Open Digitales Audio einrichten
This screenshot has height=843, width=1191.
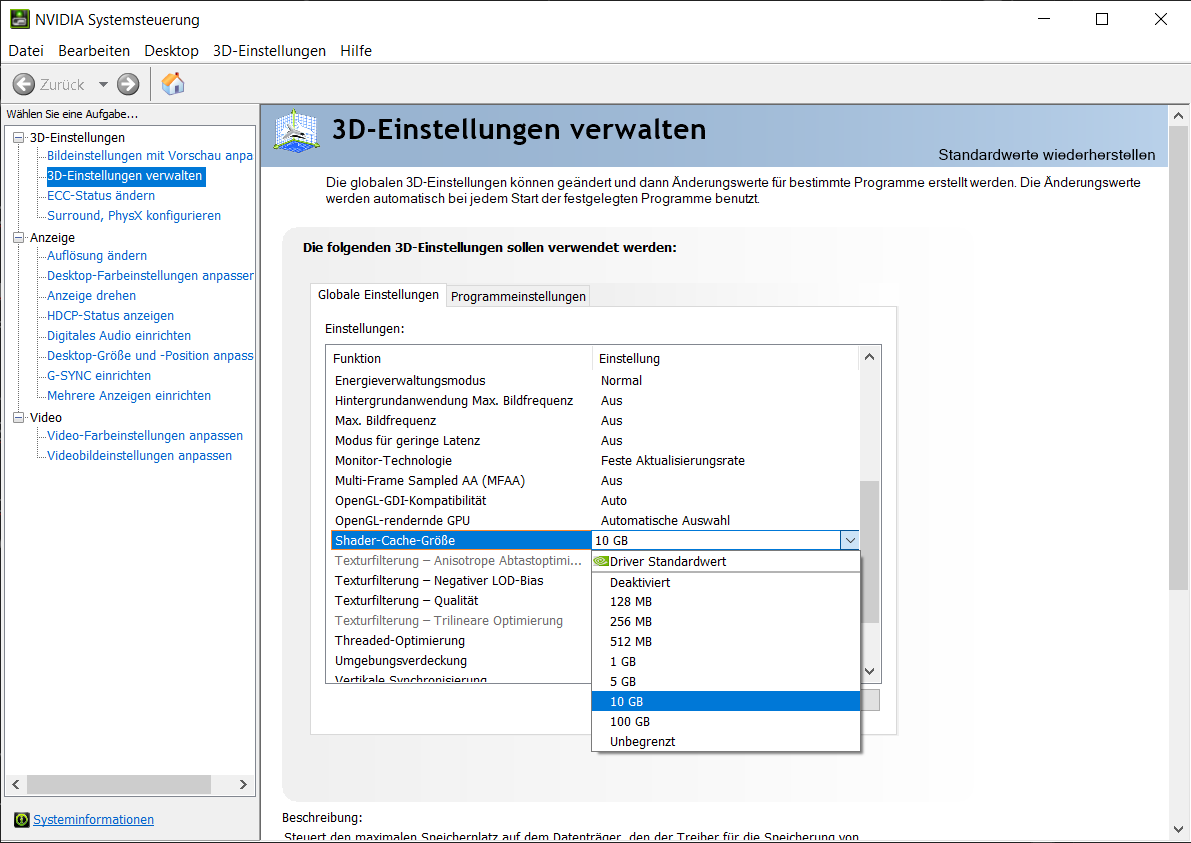[118, 336]
